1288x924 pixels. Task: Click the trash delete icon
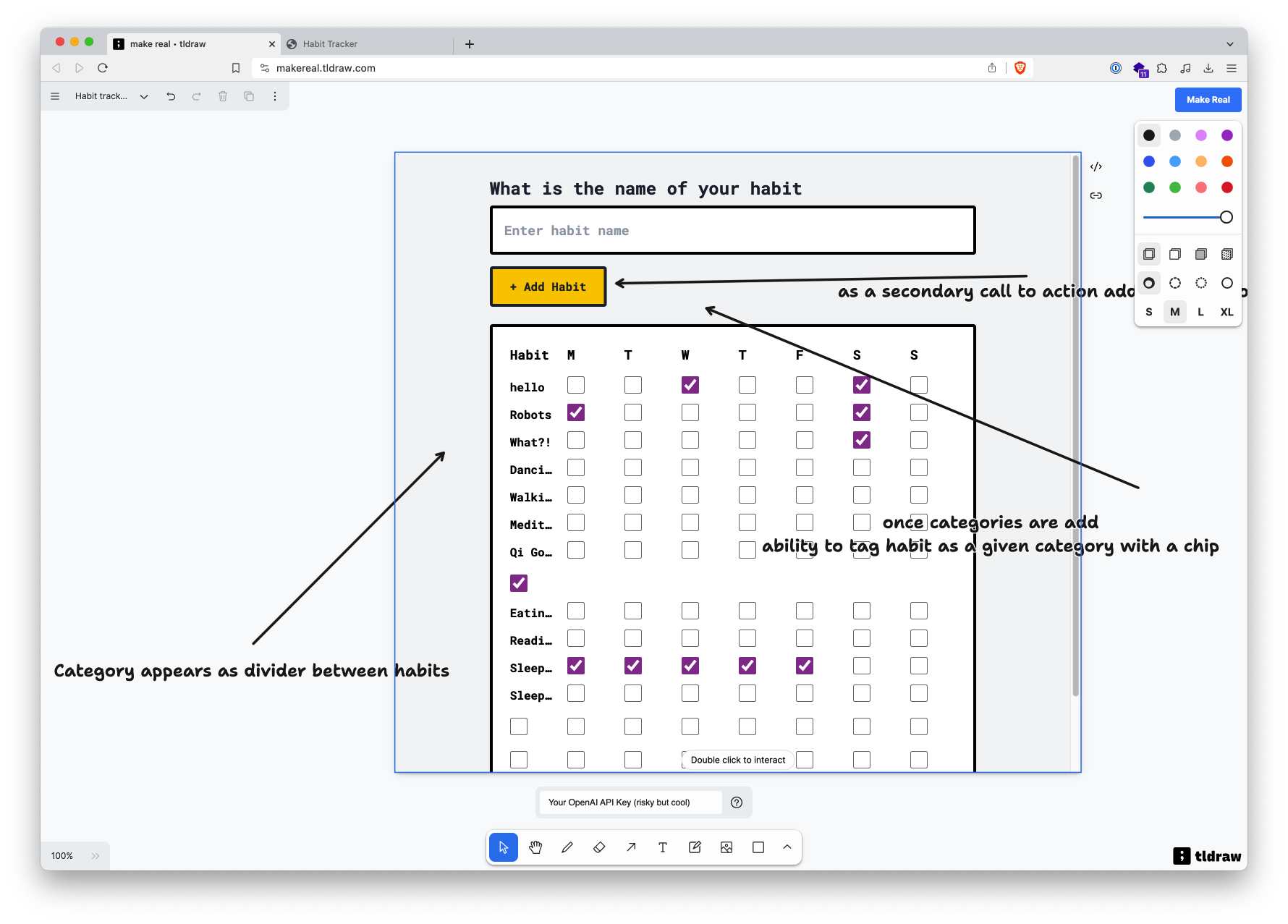pyautogui.click(x=223, y=96)
